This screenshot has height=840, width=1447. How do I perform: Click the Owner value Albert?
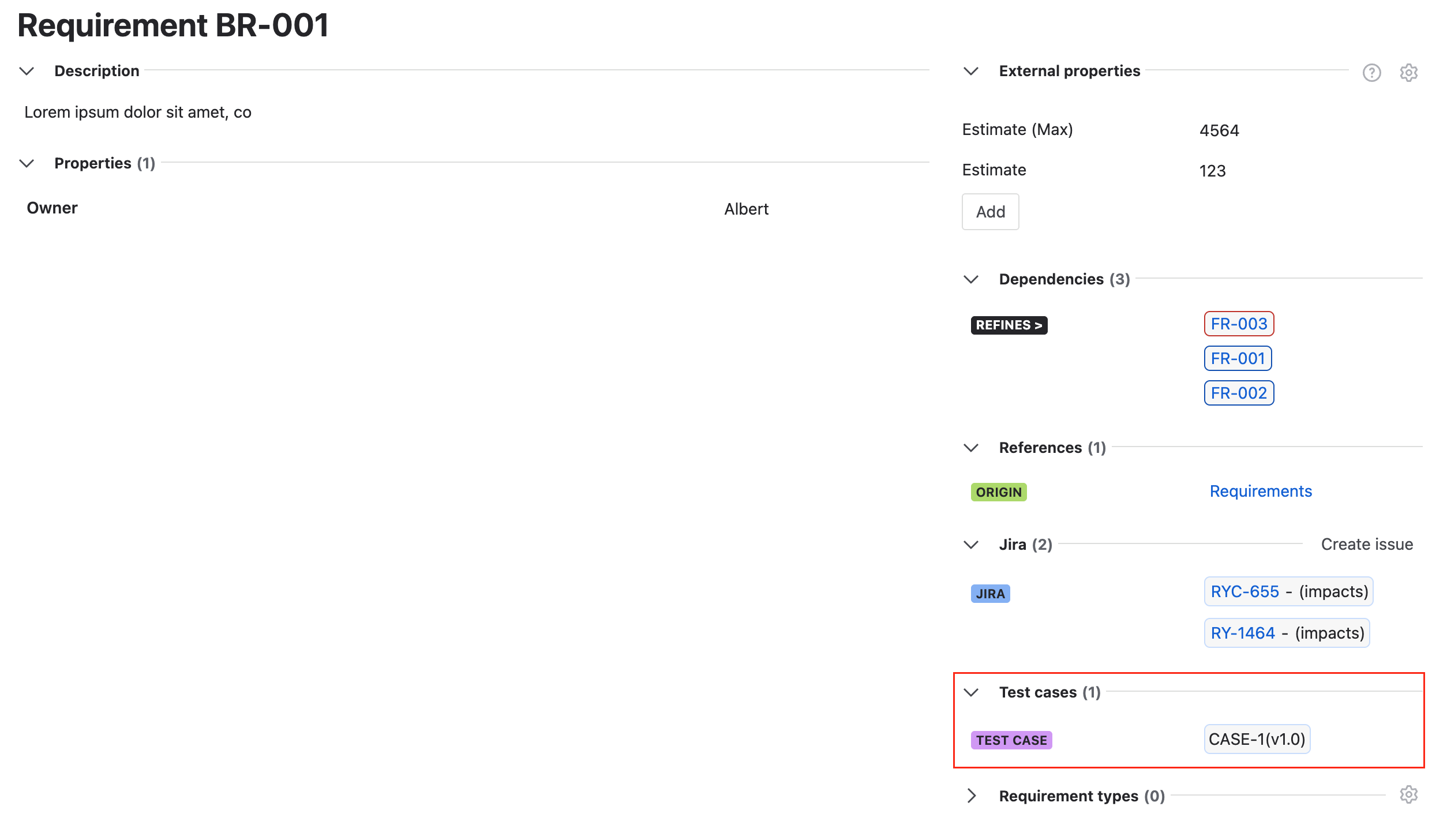coord(746,208)
